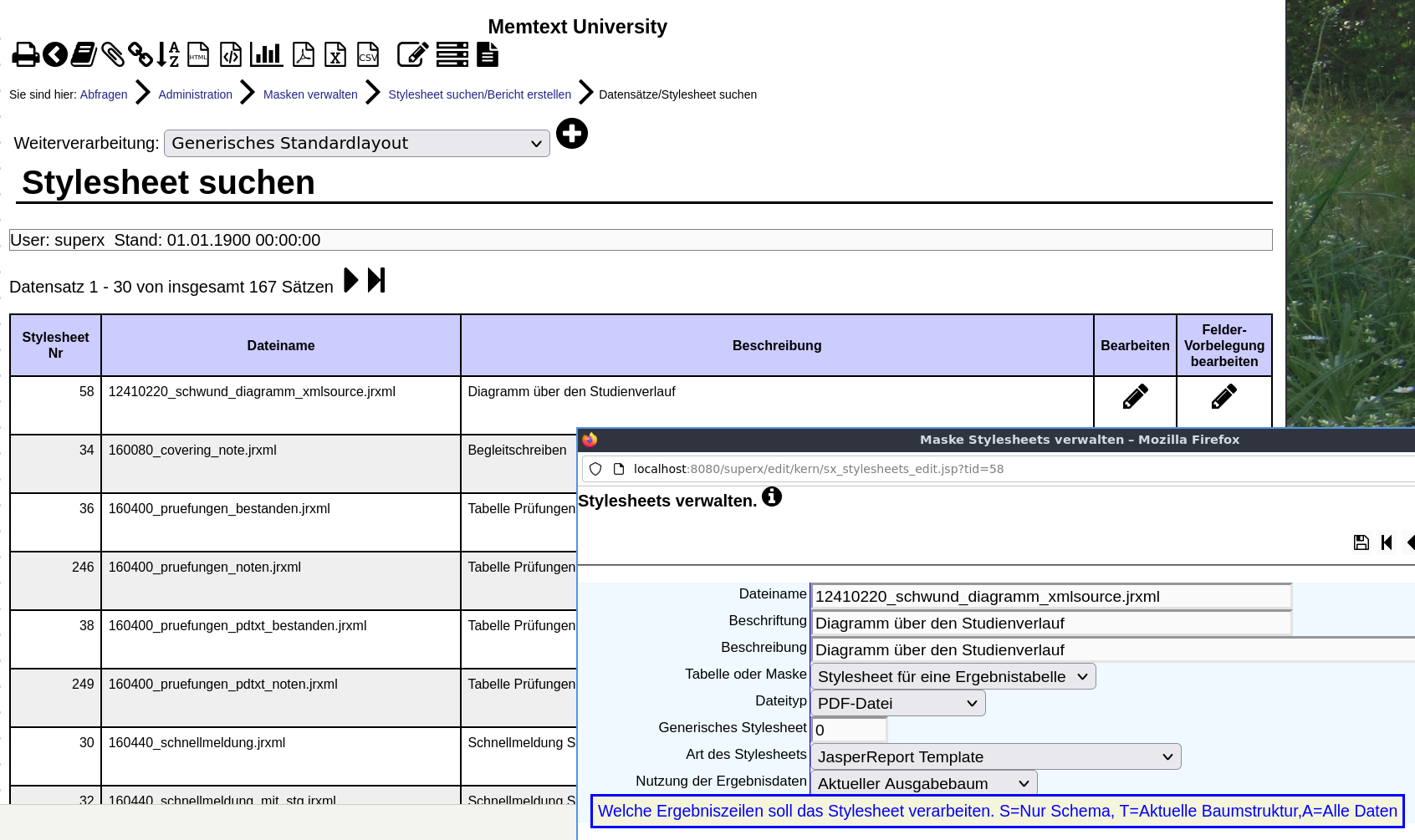
Task: Jump to first record in edit window
Action: [1387, 542]
